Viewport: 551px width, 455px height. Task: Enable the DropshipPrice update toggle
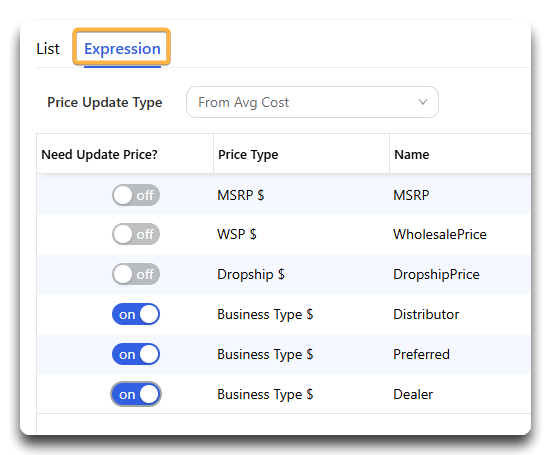tap(136, 274)
